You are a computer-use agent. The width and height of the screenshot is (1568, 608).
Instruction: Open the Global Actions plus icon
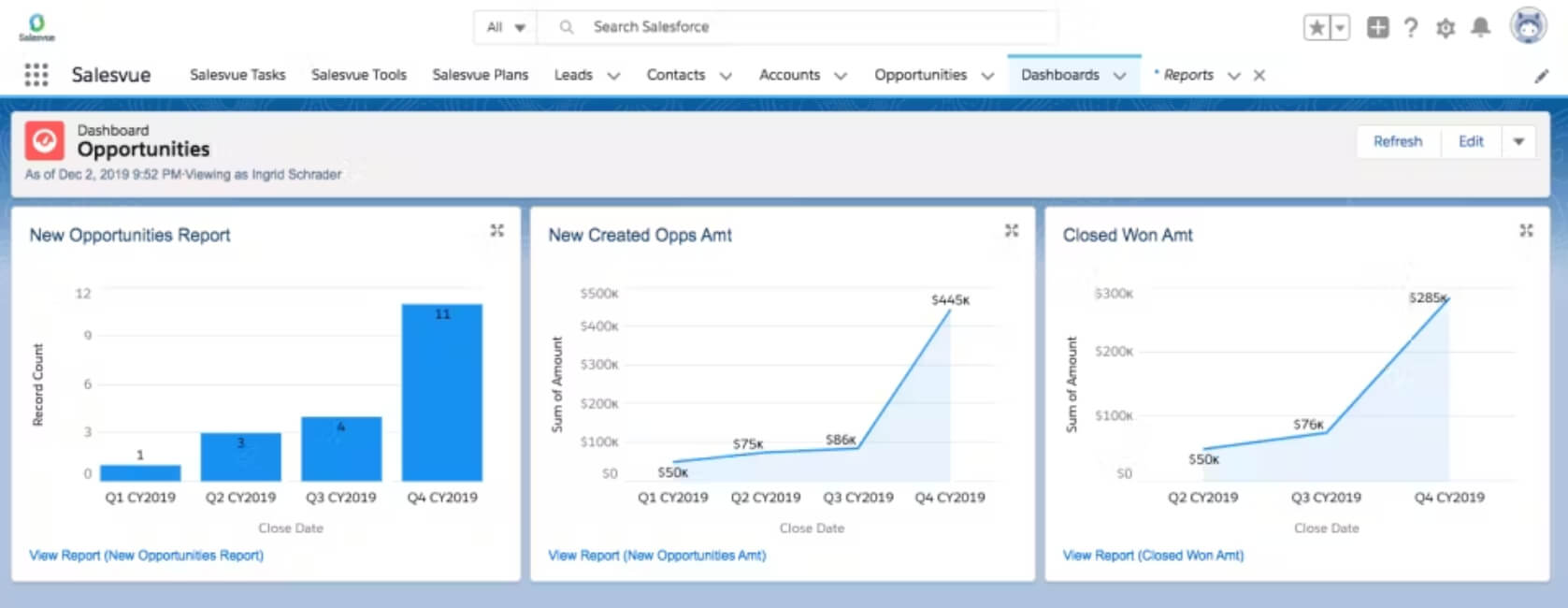click(1377, 27)
